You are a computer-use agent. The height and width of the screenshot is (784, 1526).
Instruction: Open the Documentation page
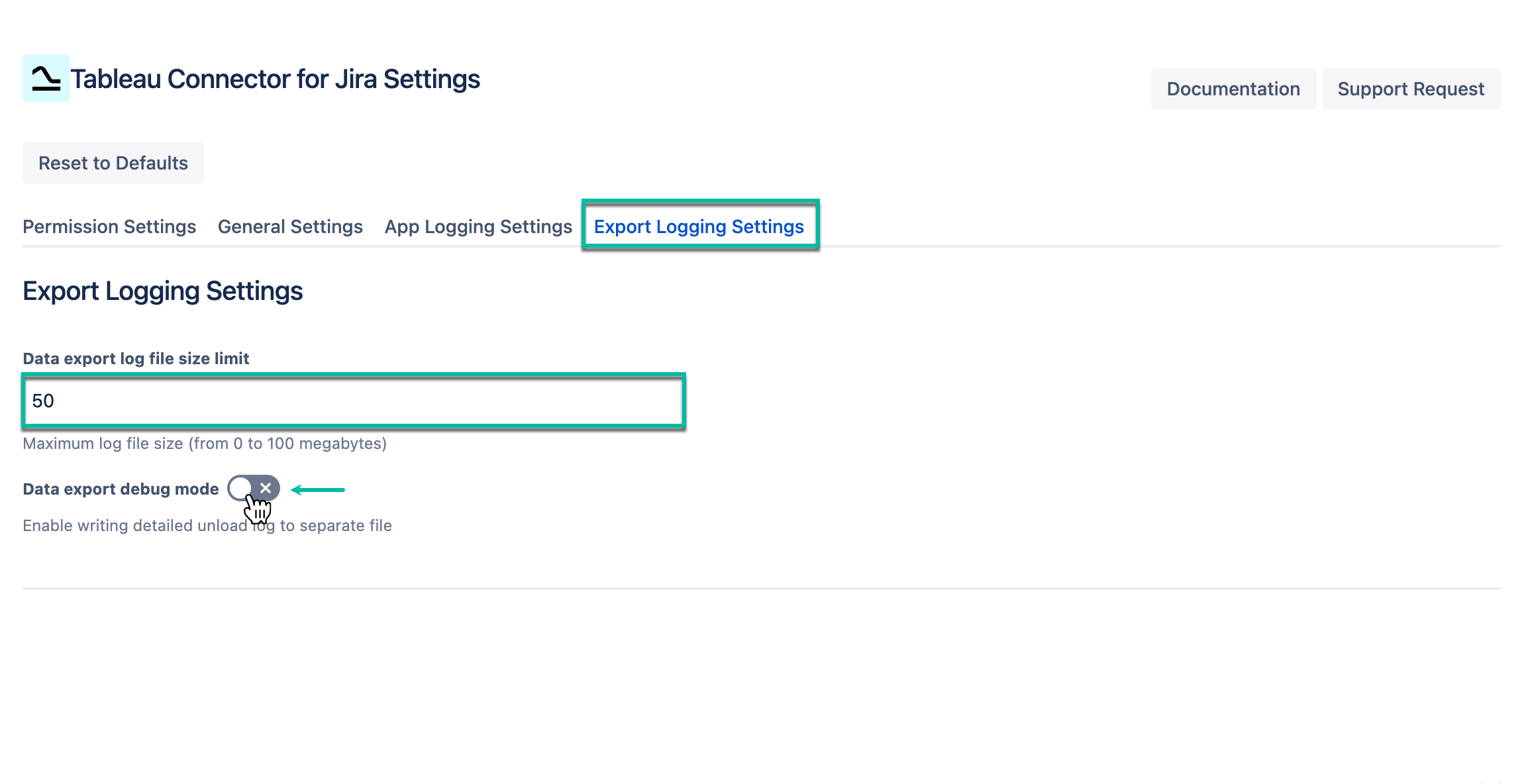(1233, 88)
